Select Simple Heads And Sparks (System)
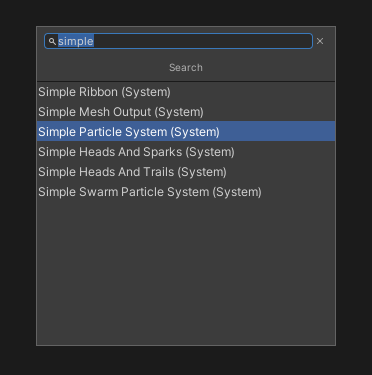 (x=186, y=152)
